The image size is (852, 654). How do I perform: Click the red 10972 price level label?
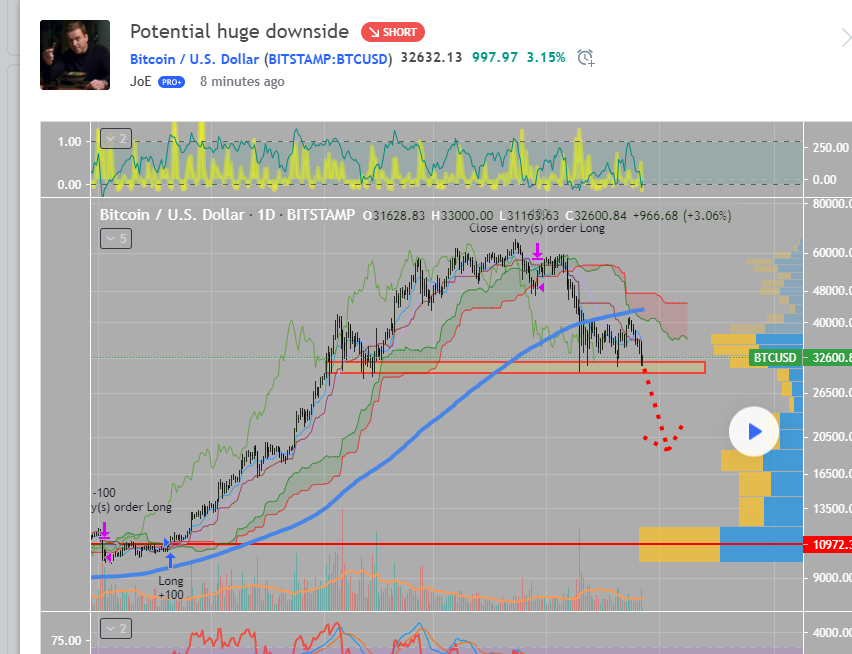tap(827, 545)
